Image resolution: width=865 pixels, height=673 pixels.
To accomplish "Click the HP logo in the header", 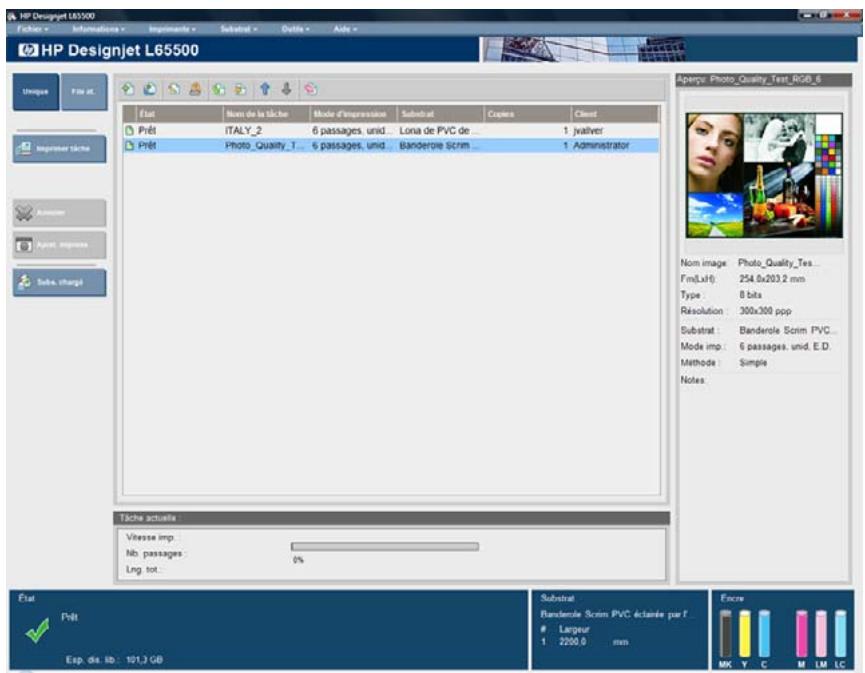I will tap(28, 50).
